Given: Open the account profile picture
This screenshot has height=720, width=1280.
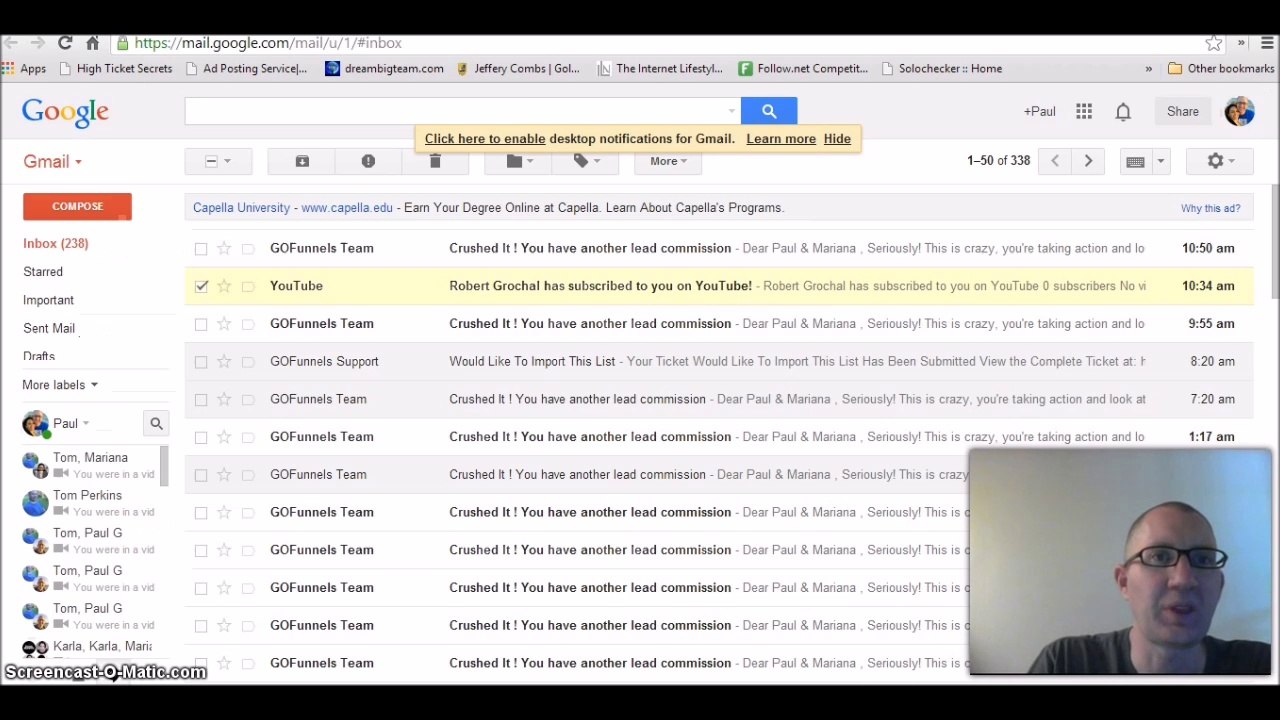Looking at the screenshot, I should 1239,111.
